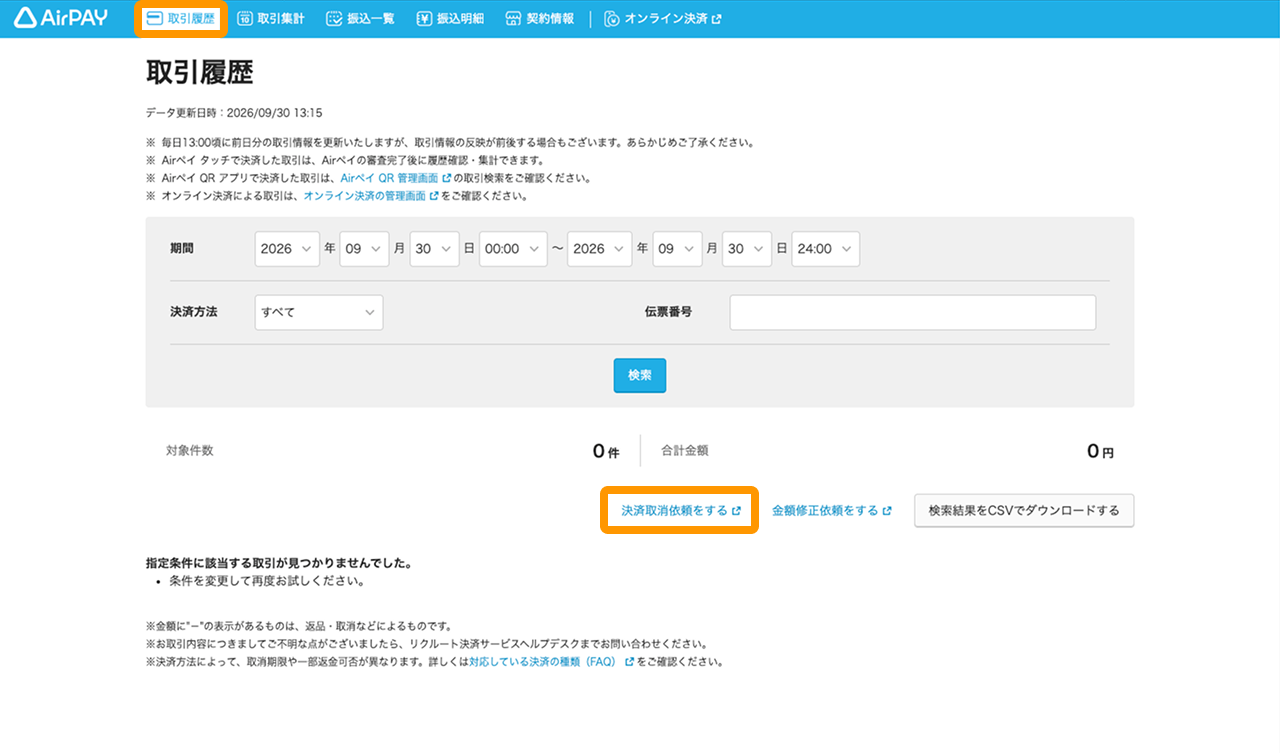Expand the end year dropdown
The height and width of the screenshot is (753, 1280).
point(599,249)
